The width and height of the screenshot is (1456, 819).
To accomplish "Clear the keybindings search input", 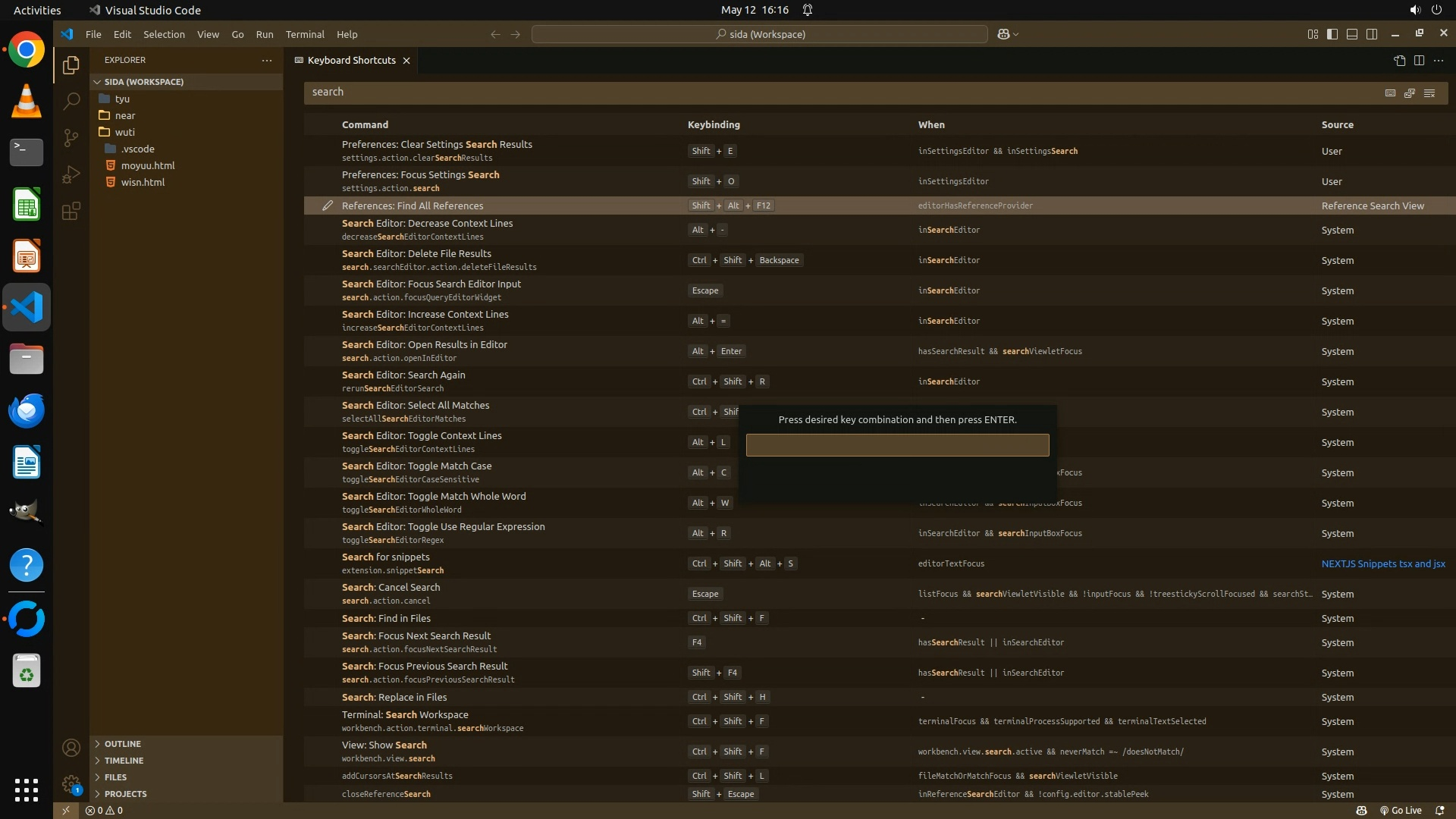I will click(1429, 93).
